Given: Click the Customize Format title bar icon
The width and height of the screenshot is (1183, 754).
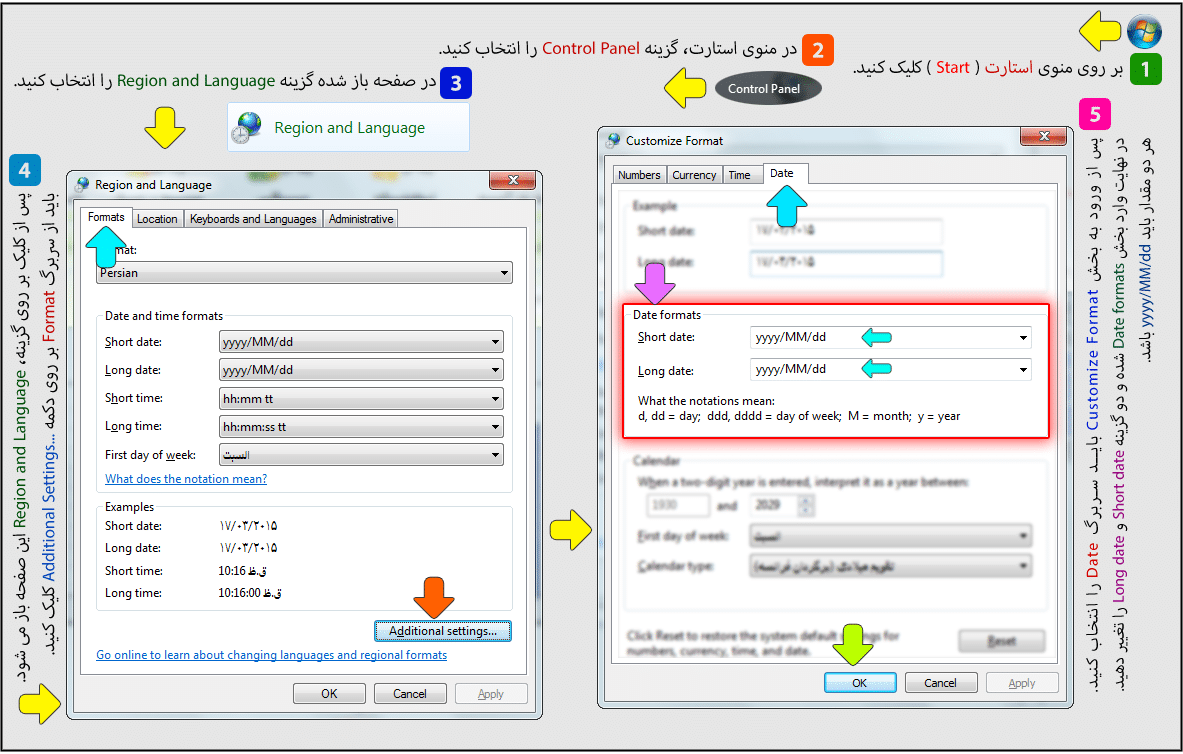Looking at the screenshot, I should click(613, 140).
